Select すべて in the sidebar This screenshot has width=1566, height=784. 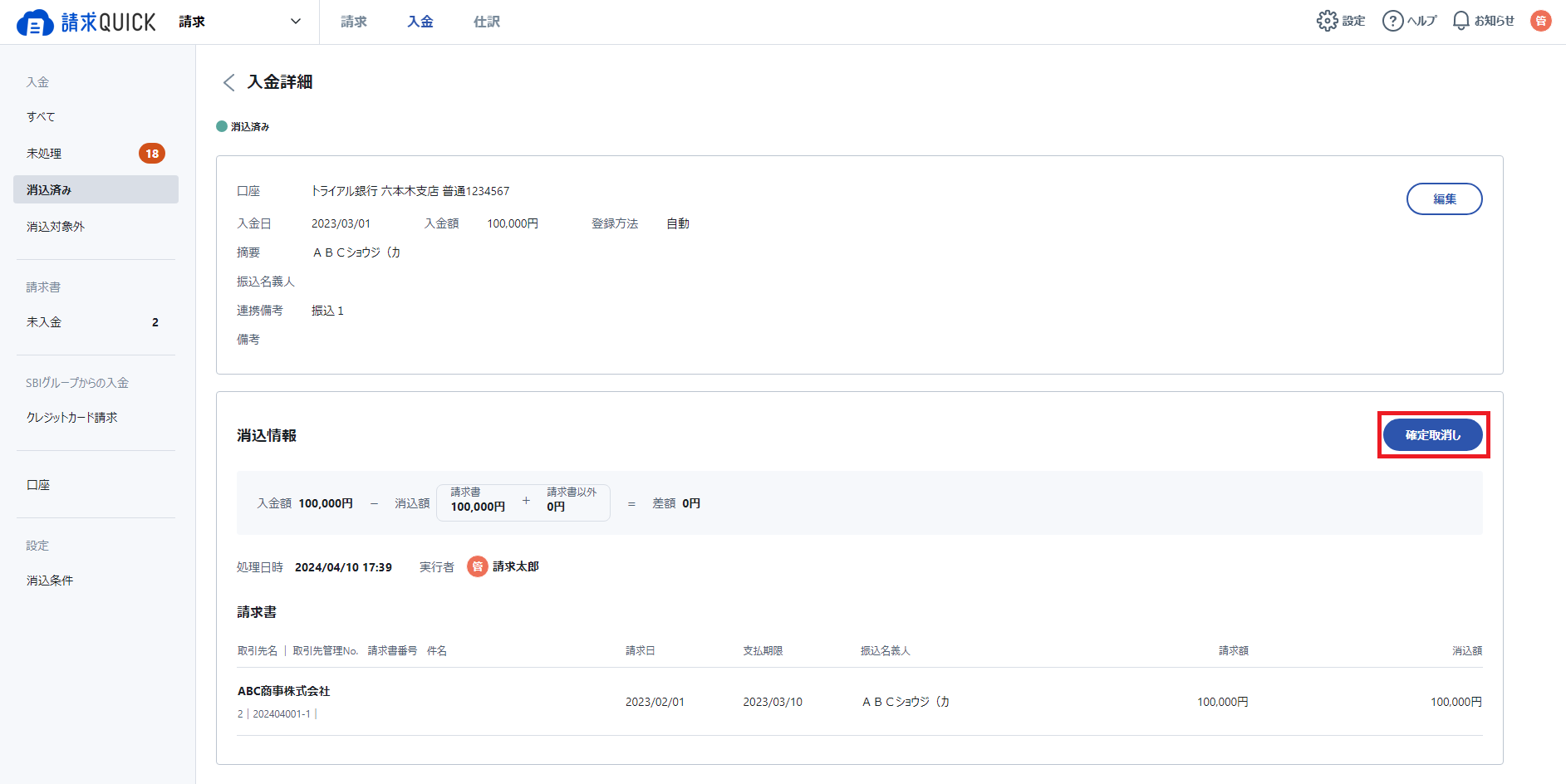tap(96, 117)
